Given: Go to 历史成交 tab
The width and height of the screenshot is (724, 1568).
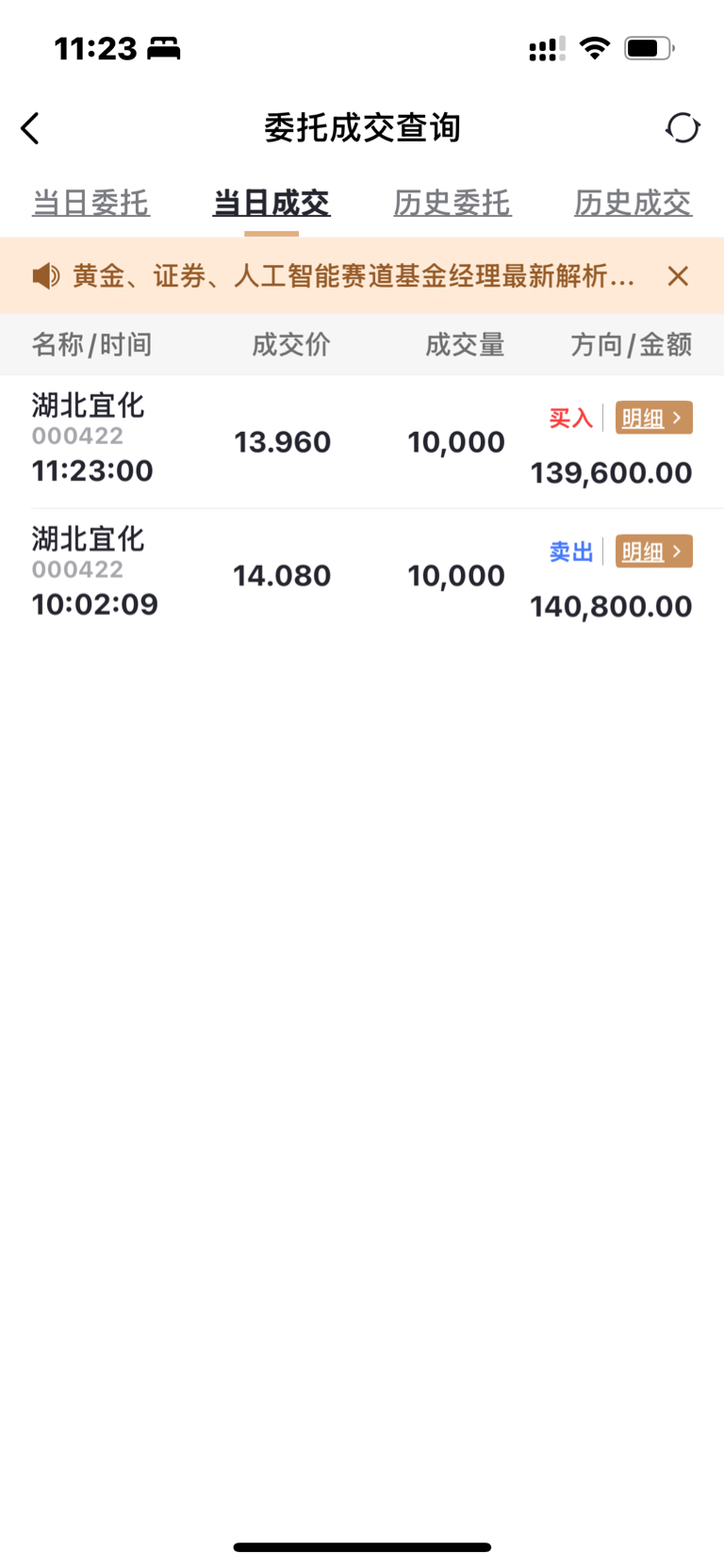Looking at the screenshot, I should 633,203.
